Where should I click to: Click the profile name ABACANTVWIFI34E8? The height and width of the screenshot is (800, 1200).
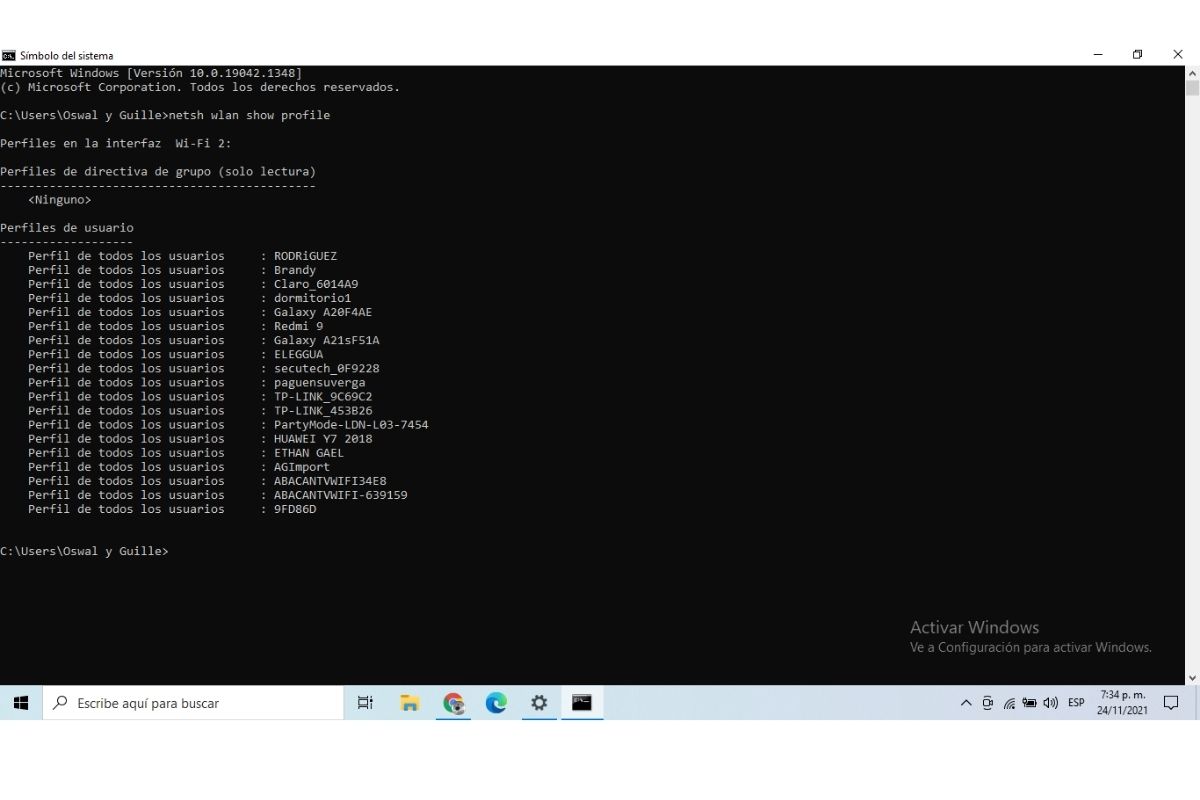330,480
